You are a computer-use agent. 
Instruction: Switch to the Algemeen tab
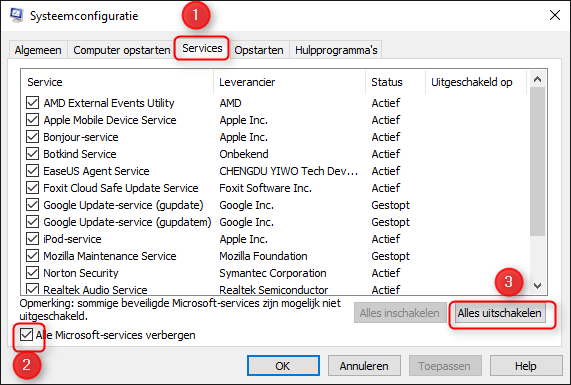[38, 50]
